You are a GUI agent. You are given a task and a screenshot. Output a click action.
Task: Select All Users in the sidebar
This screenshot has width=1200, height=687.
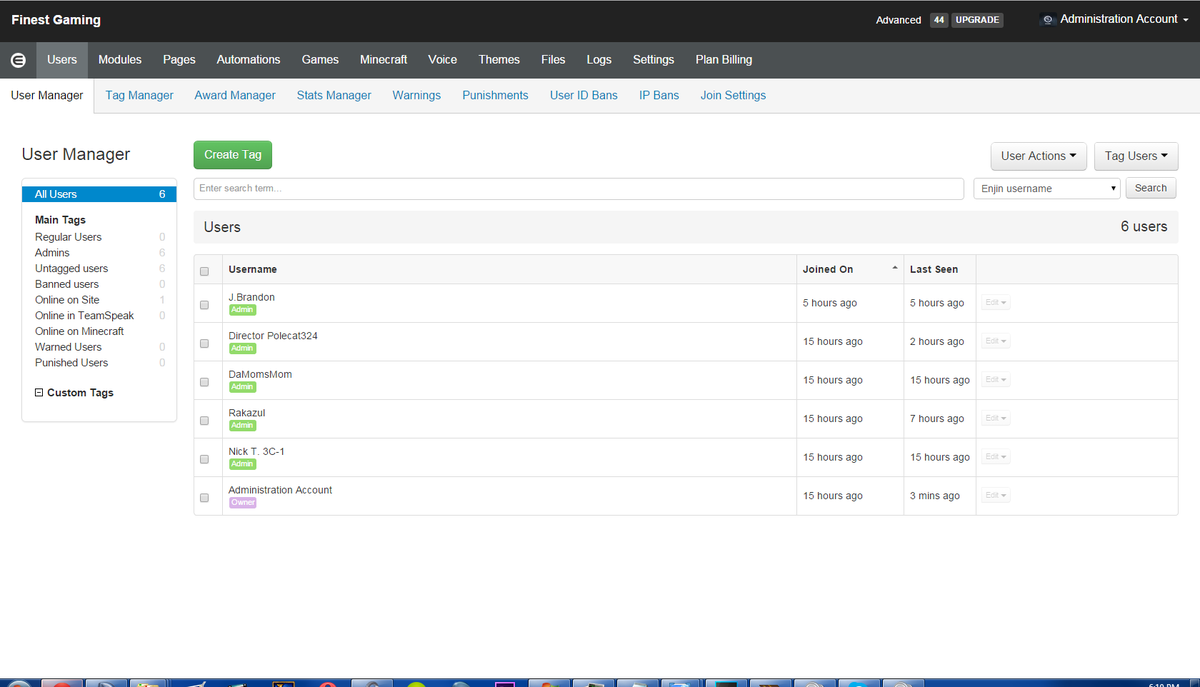click(x=99, y=194)
